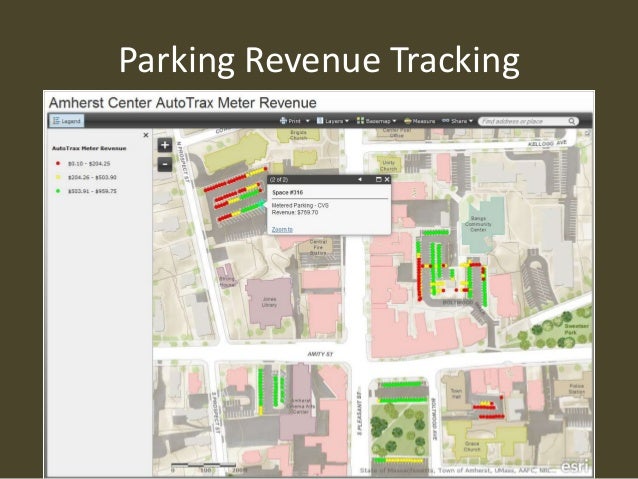This screenshot has width=638, height=479.
Task: Click the Print tool
Action: coord(290,121)
